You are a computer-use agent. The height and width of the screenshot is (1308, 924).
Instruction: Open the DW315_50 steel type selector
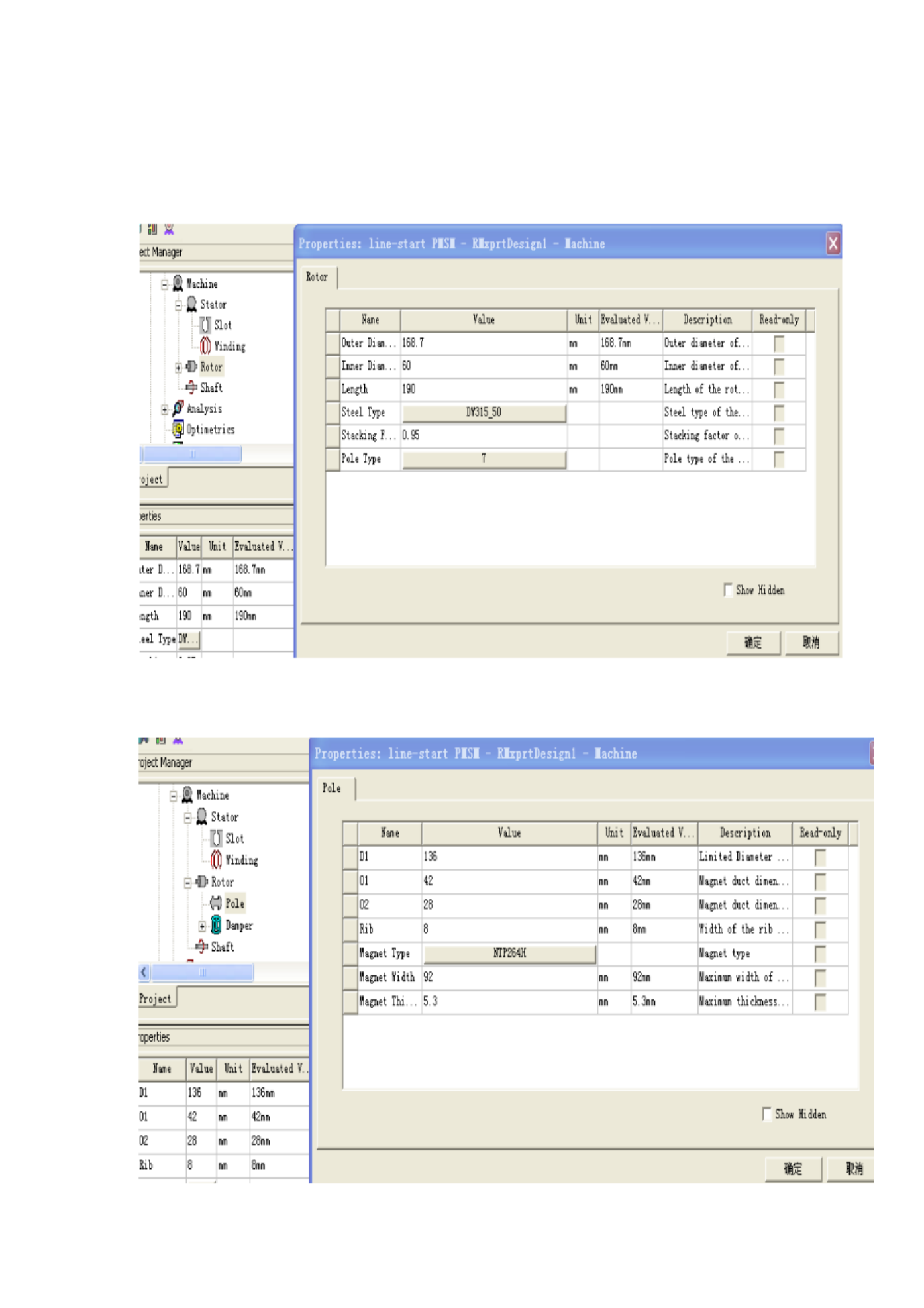(484, 412)
